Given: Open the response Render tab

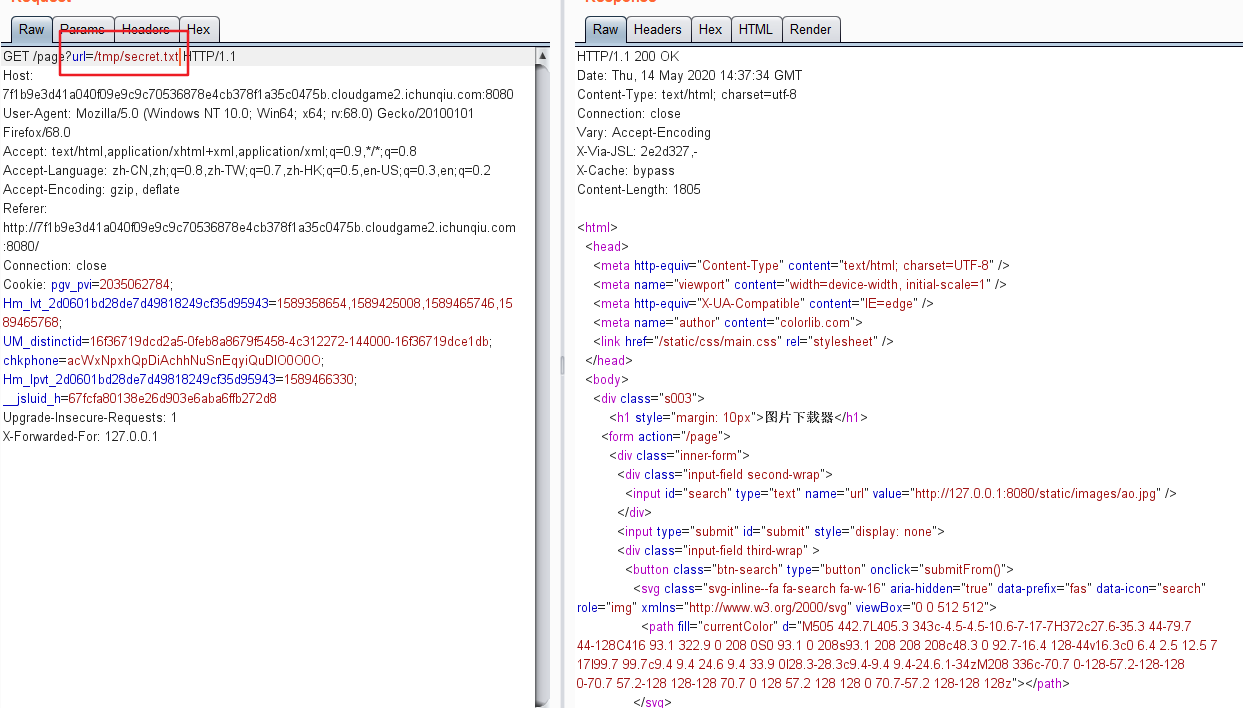Looking at the screenshot, I should tap(810, 30).
